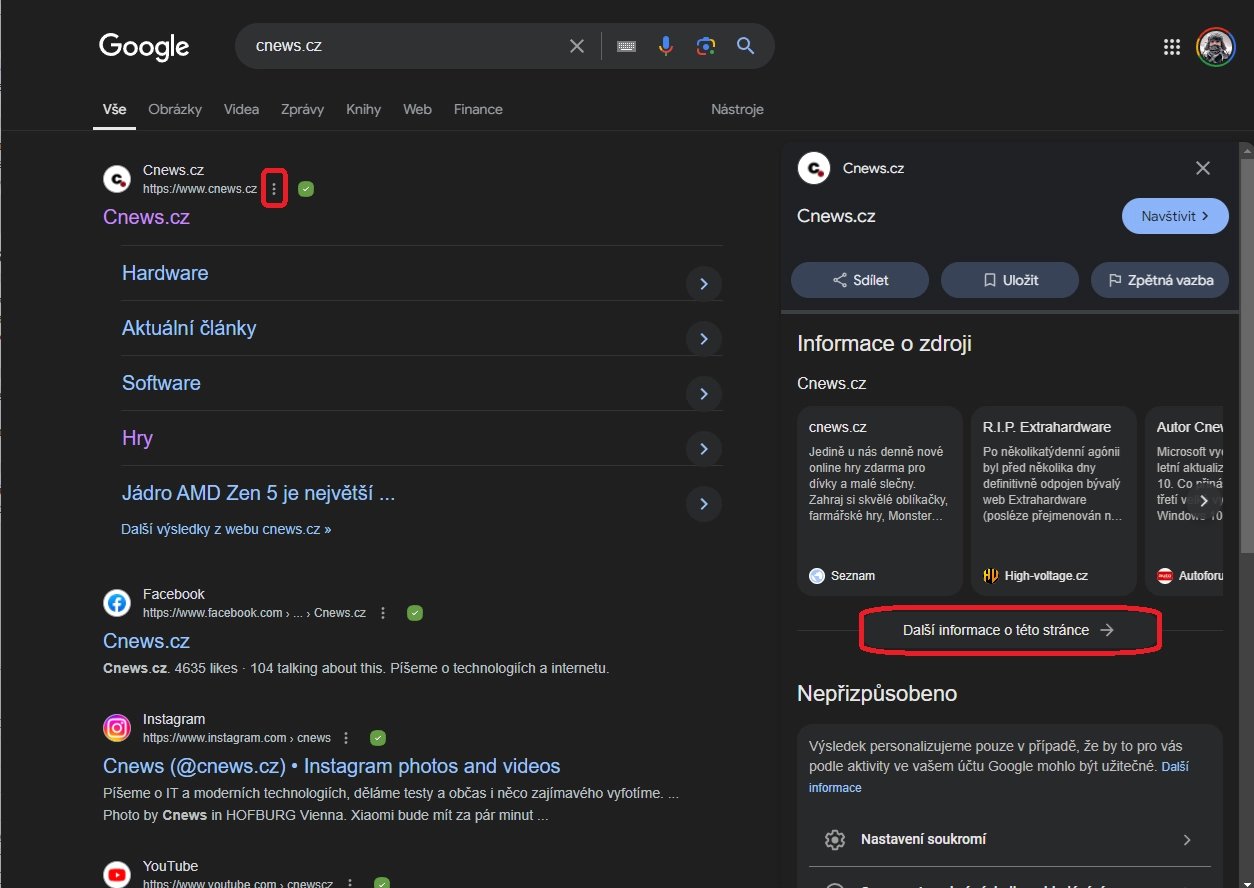Viewport: 1254px width, 888px height.
Task: Open the cnews.cz Seznam source card
Action: coord(880,500)
